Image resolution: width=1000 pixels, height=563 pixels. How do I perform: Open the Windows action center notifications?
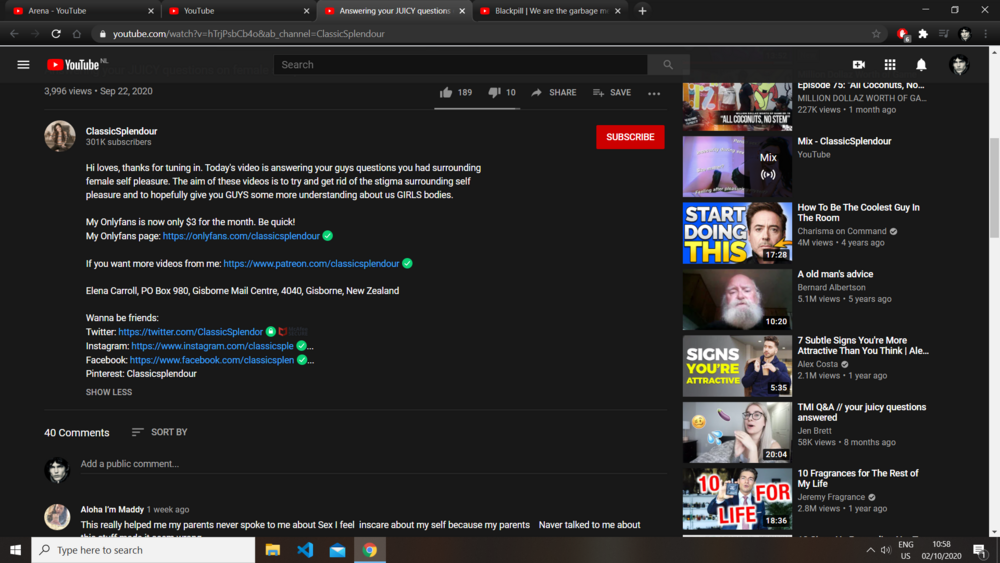980,550
